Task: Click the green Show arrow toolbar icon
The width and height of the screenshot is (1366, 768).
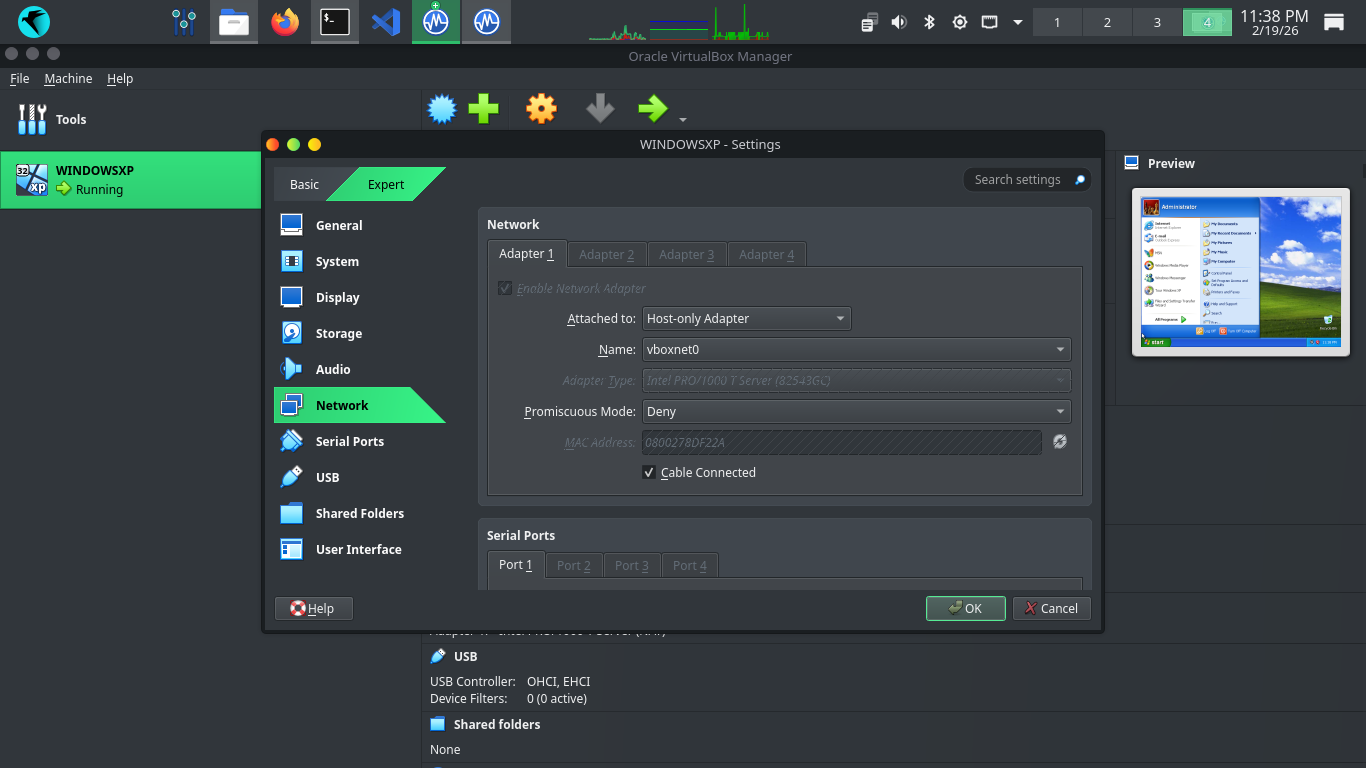Action: click(653, 108)
